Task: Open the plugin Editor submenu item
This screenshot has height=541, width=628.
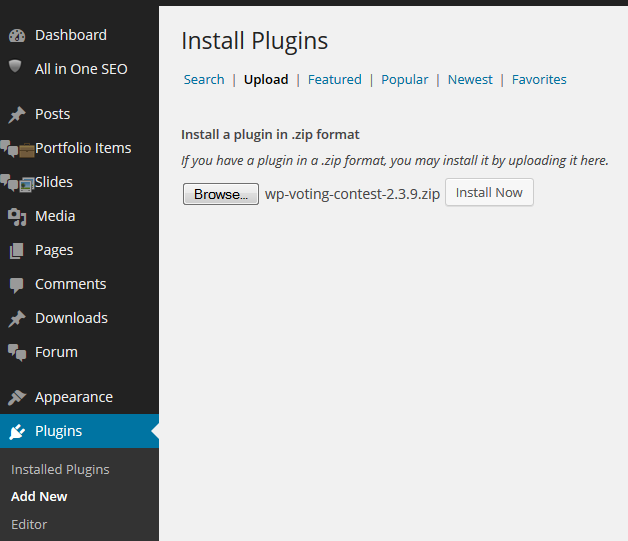Action: coord(29,524)
